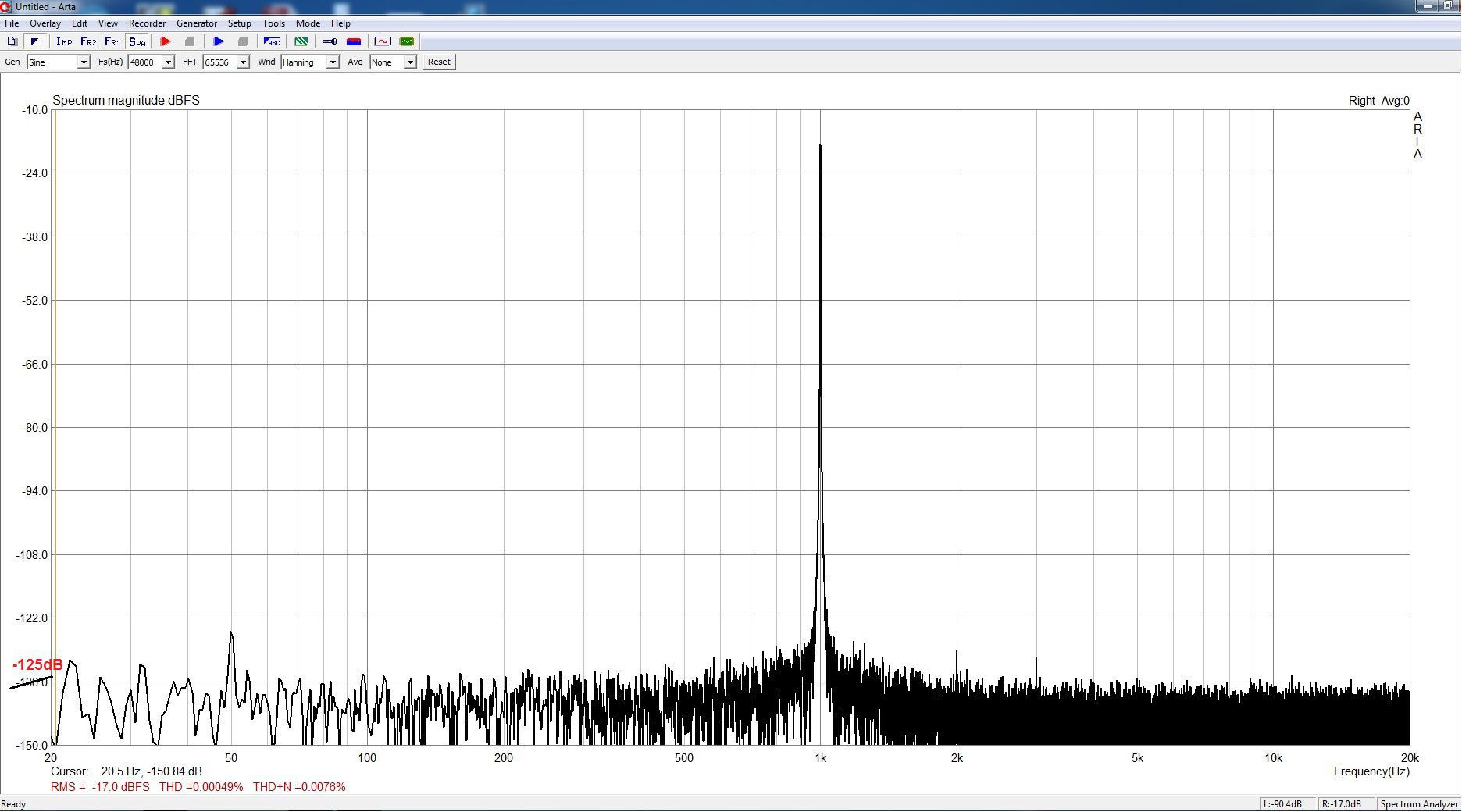Open the Tools menu

(274, 23)
